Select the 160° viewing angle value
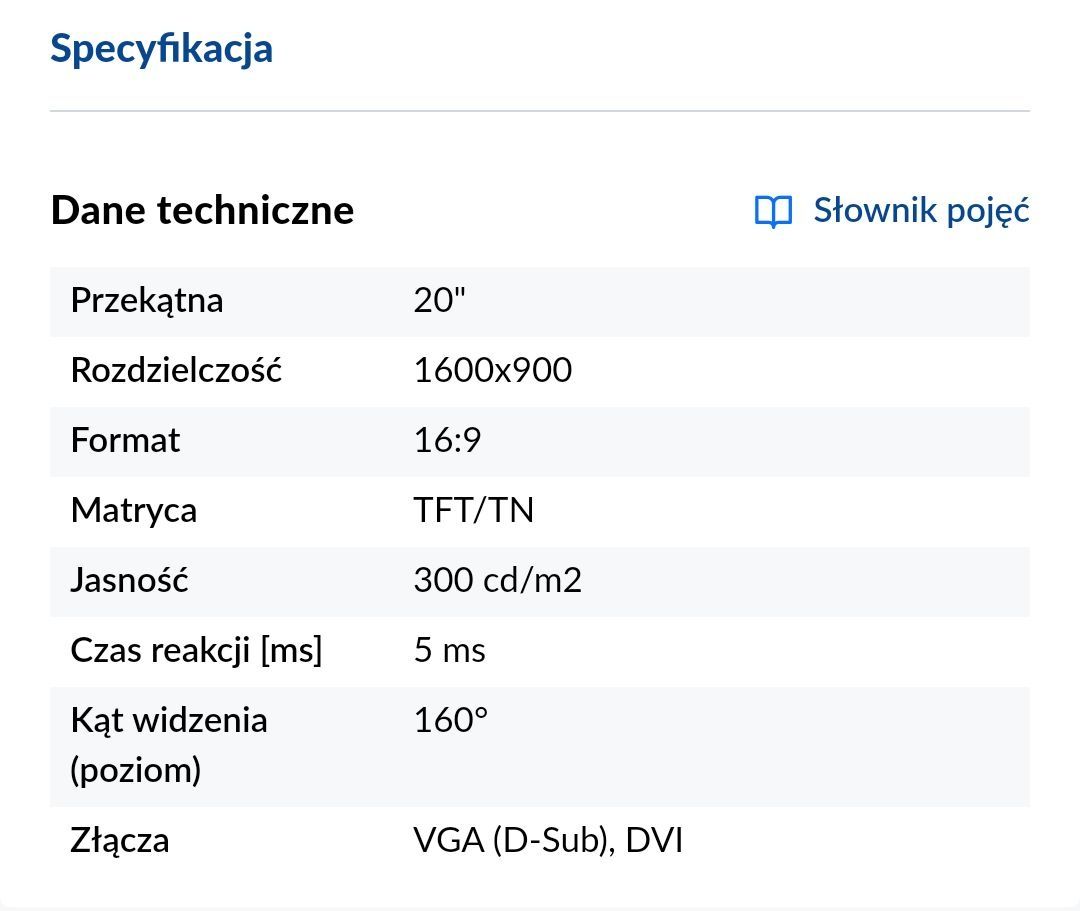The height and width of the screenshot is (911, 1080). point(451,721)
